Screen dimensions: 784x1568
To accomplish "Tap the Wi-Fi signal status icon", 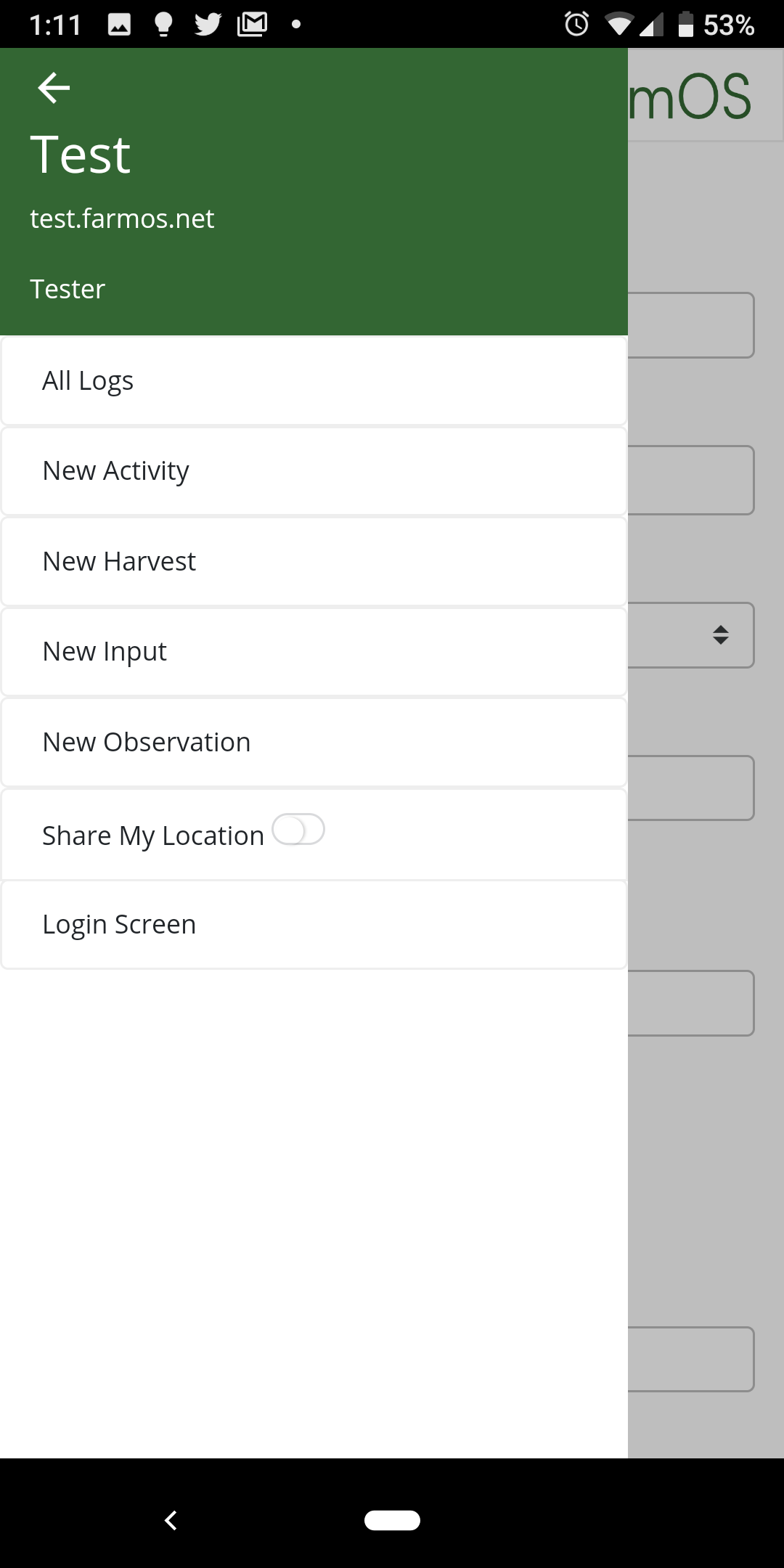I will (x=618, y=25).
